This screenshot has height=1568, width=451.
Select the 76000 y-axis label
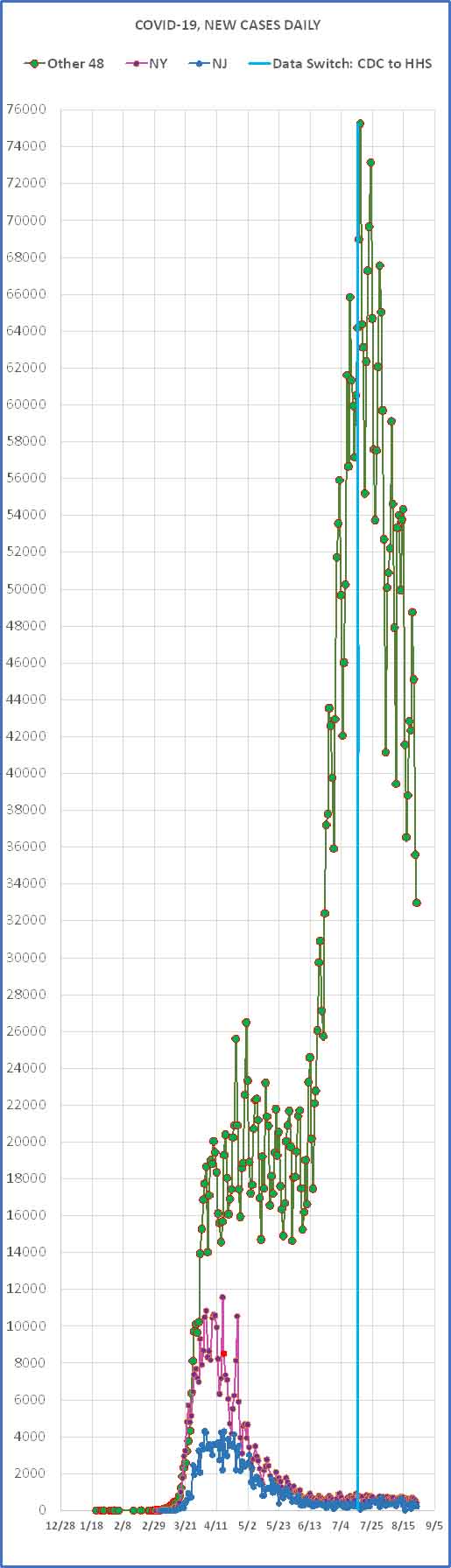point(29,110)
